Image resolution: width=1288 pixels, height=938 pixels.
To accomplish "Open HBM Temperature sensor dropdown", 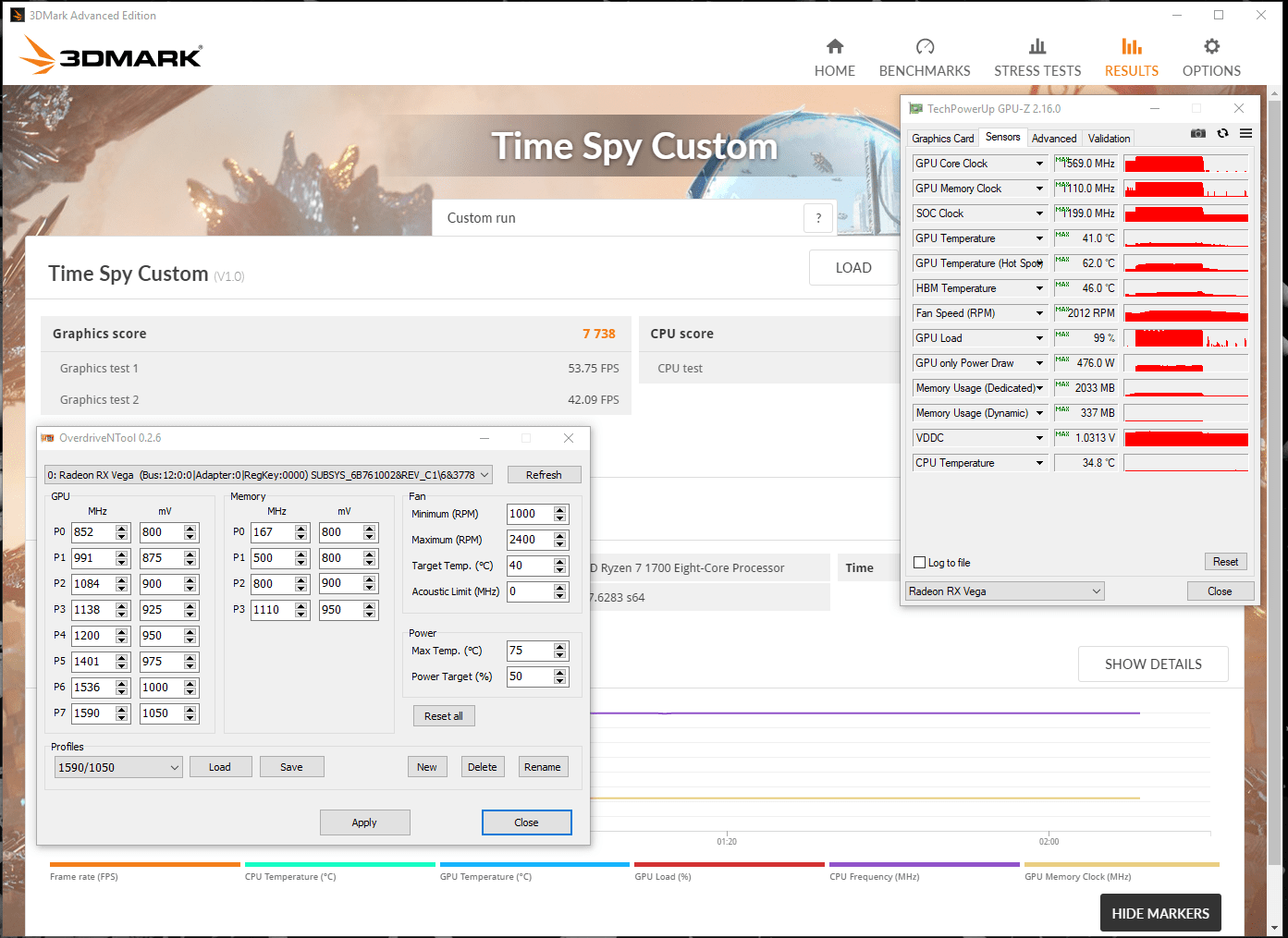I will pyautogui.click(x=1039, y=288).
